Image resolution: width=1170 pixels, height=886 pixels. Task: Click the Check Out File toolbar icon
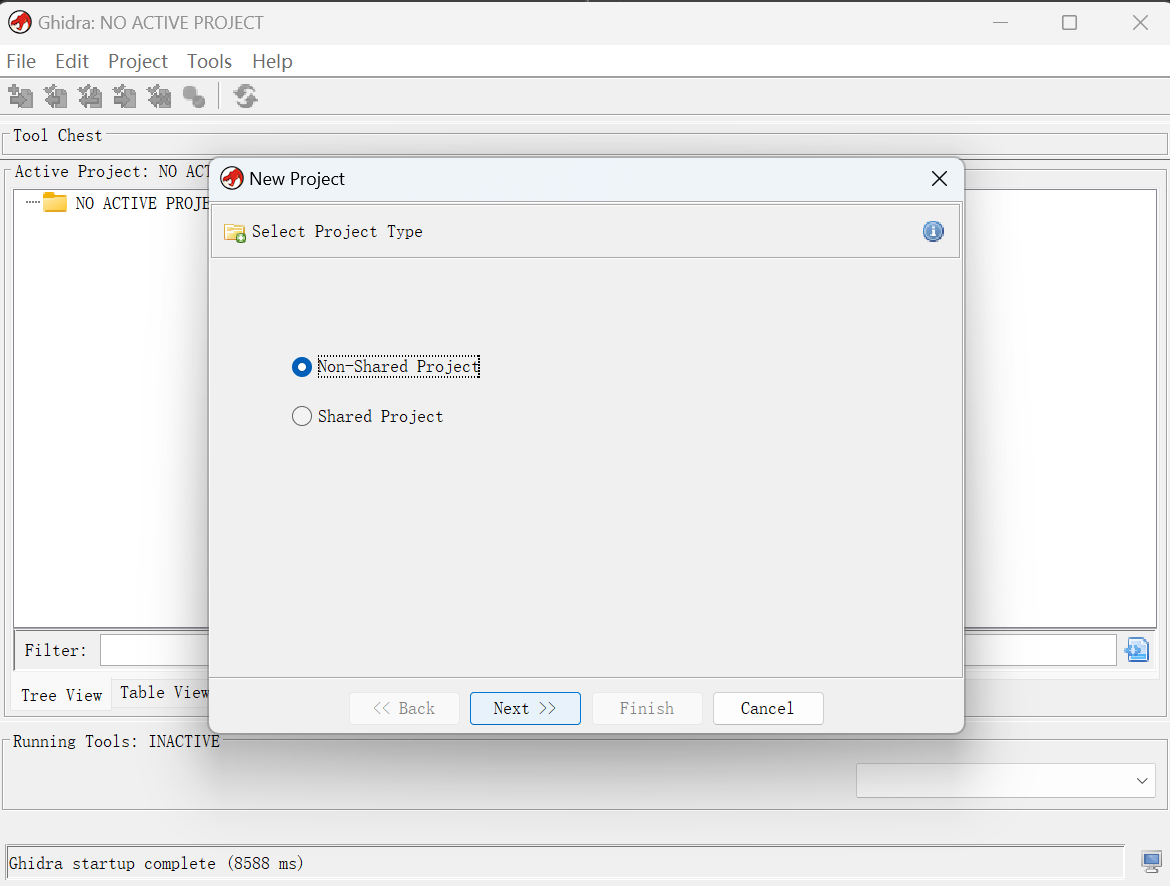[x=55, y=96]
